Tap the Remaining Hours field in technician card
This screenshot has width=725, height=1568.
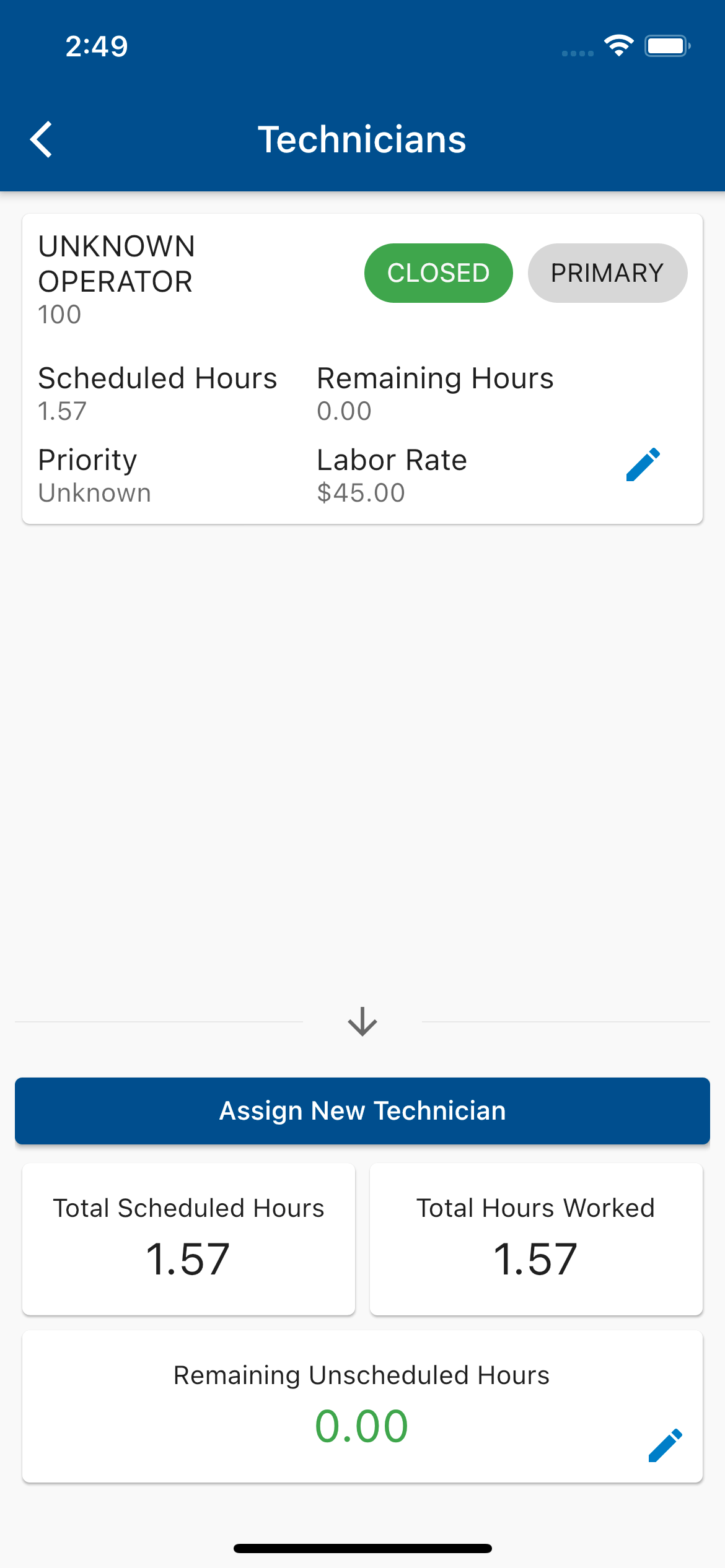coord(435,394)
